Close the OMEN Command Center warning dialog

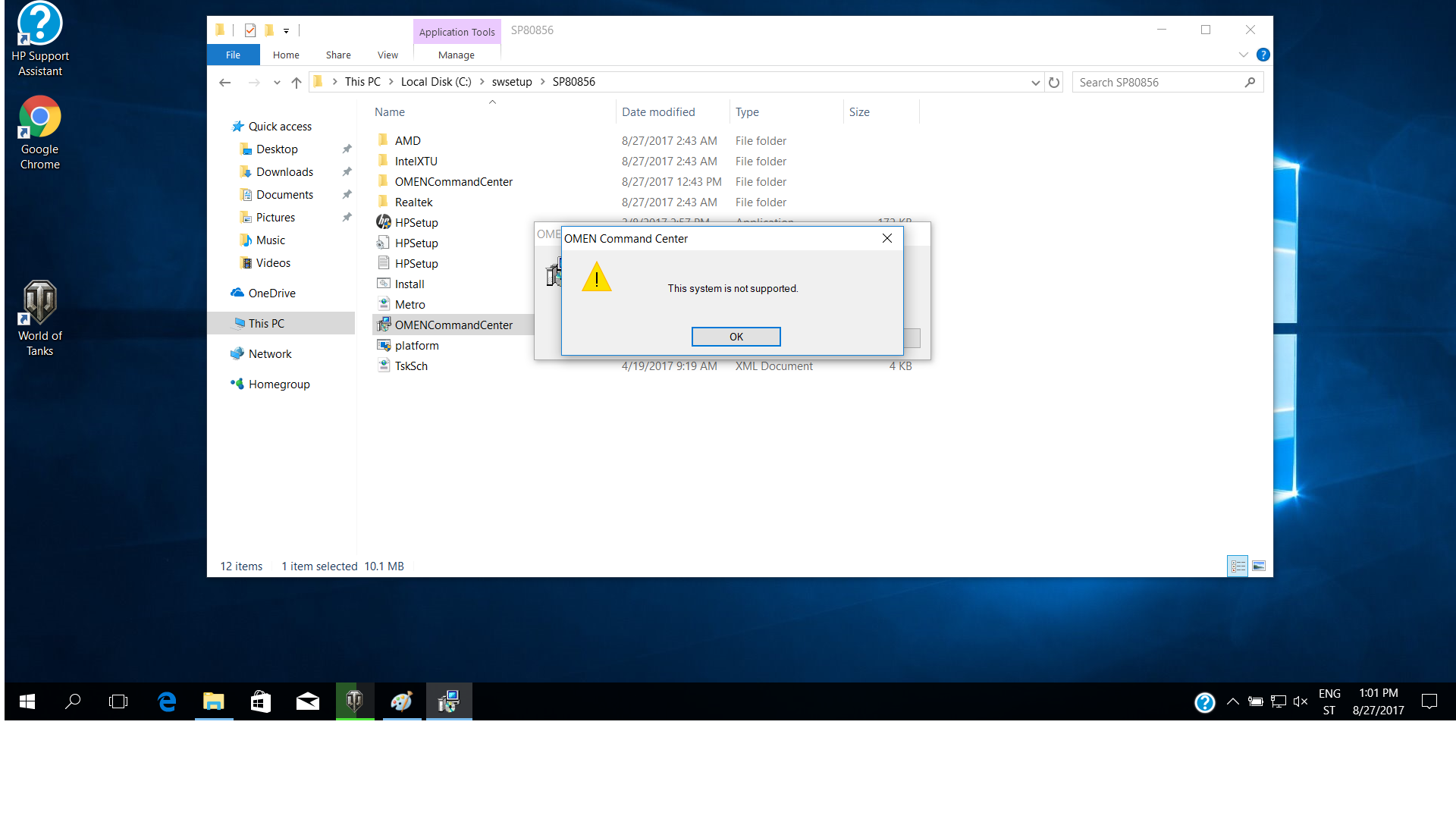point(886,238)
